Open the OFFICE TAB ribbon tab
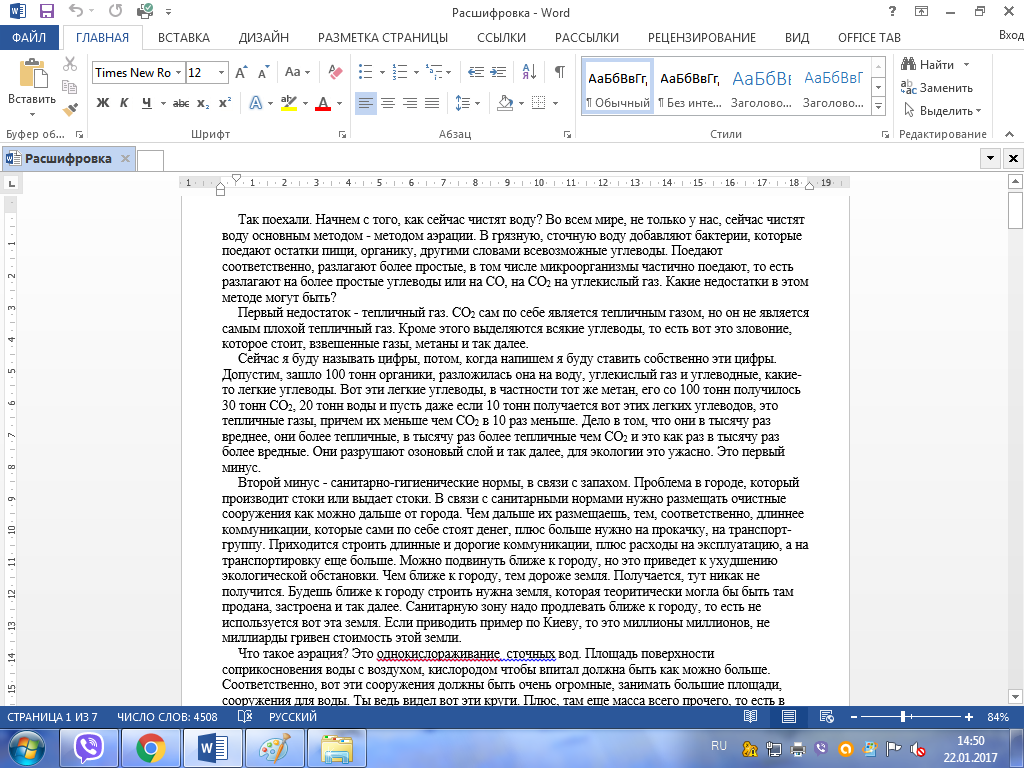 click(x=869, y=37)
